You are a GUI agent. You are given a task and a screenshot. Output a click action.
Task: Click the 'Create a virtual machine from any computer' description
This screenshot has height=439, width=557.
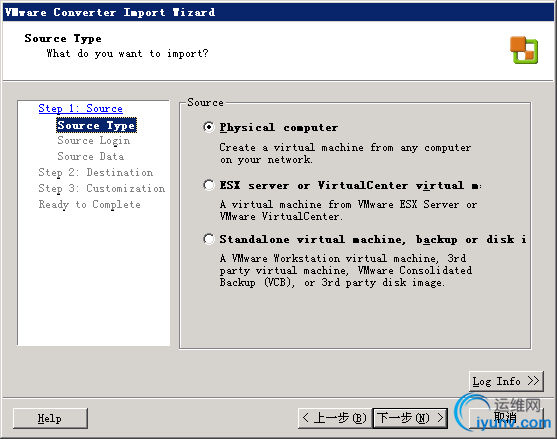(345, 153)
